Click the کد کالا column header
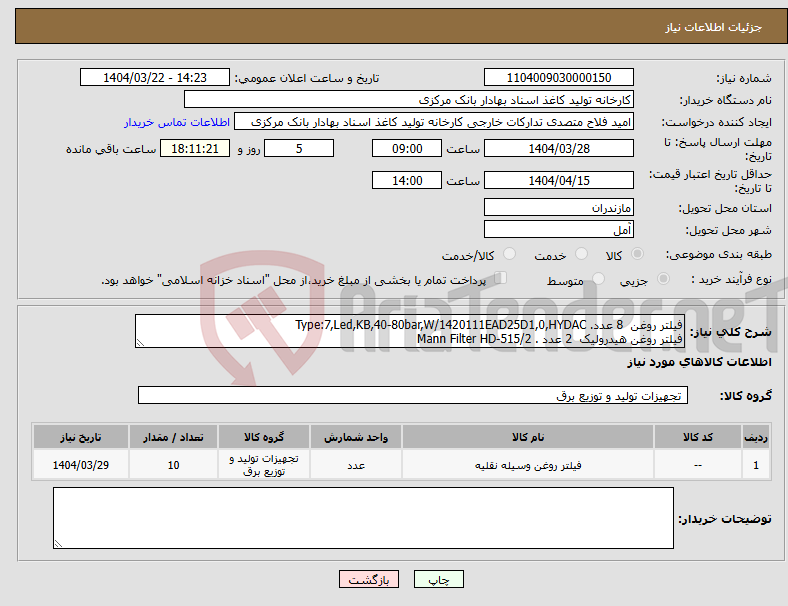Viewport: 788px width, 606px height. [698, 437]
